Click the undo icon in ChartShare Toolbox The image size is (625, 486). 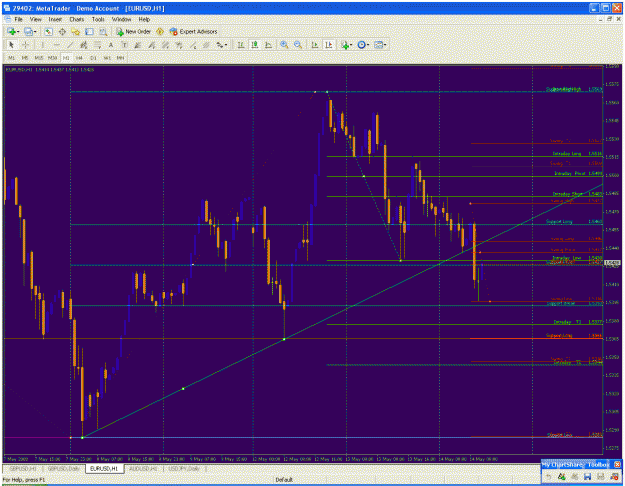548,476
